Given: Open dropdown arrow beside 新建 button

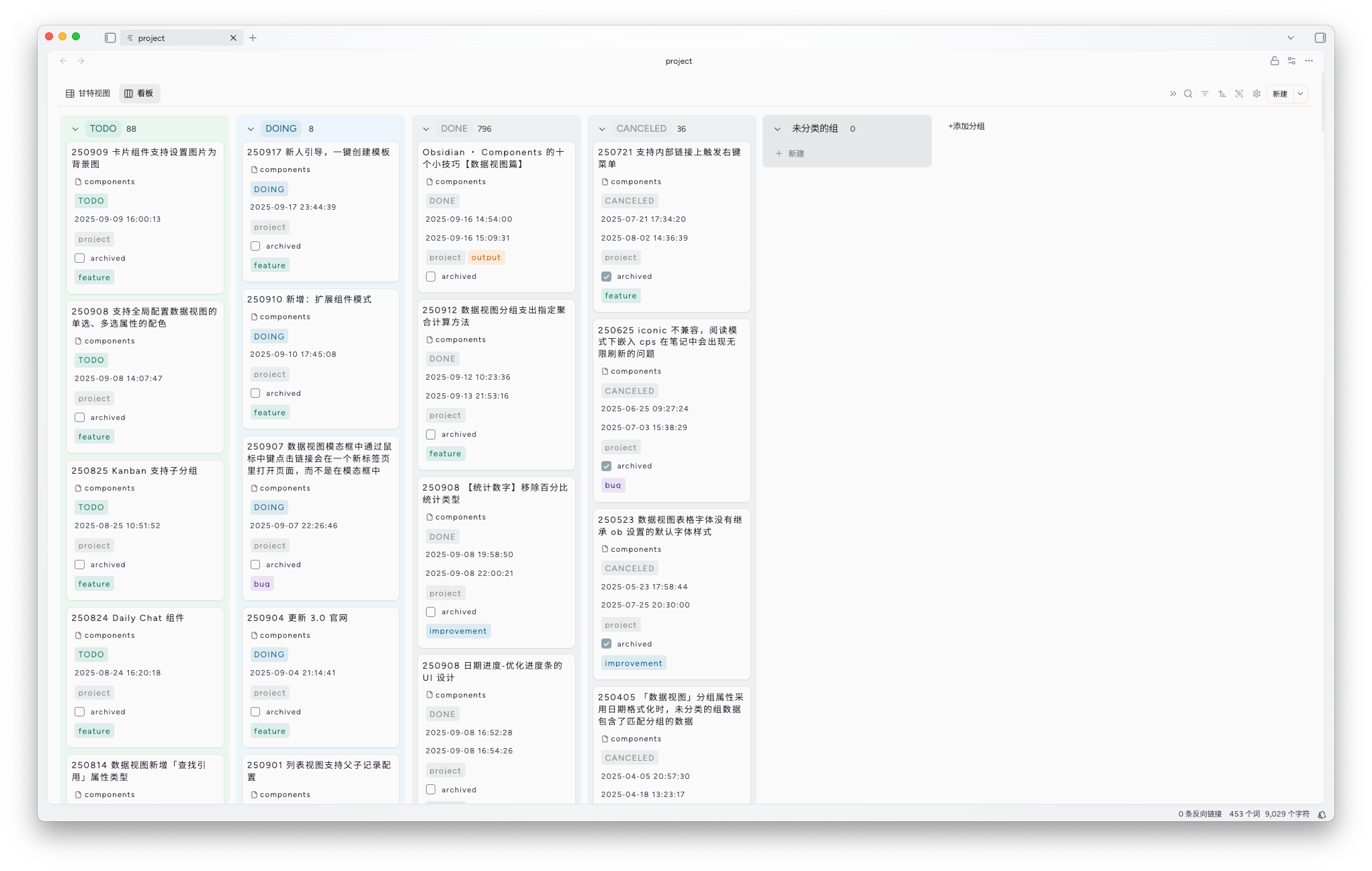Looking at the screenshot, I should [1301, 94].
